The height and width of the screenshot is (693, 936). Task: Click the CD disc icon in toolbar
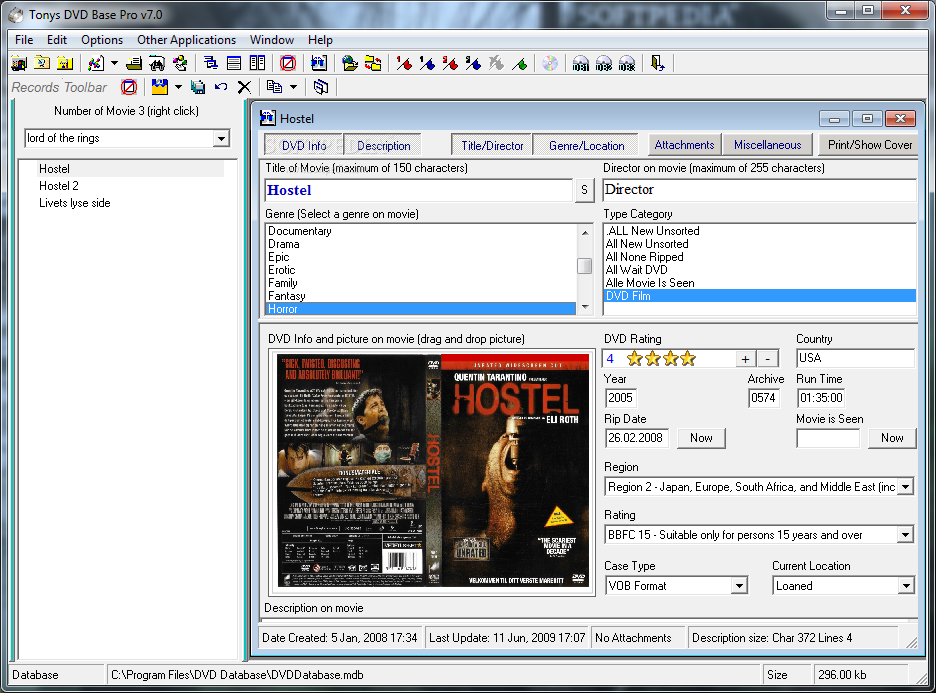pos(550,63)
